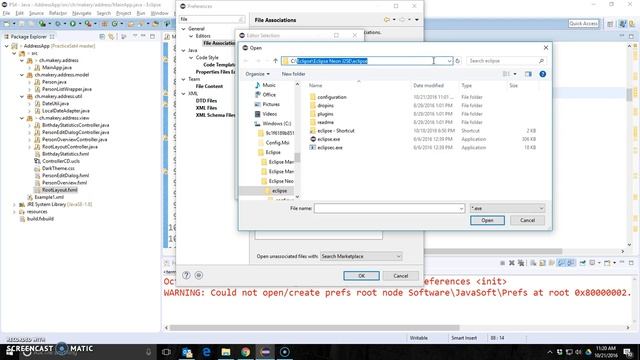
Task: Click the Debug icon in Eclipse toolbar
Action: click(58, 24)
